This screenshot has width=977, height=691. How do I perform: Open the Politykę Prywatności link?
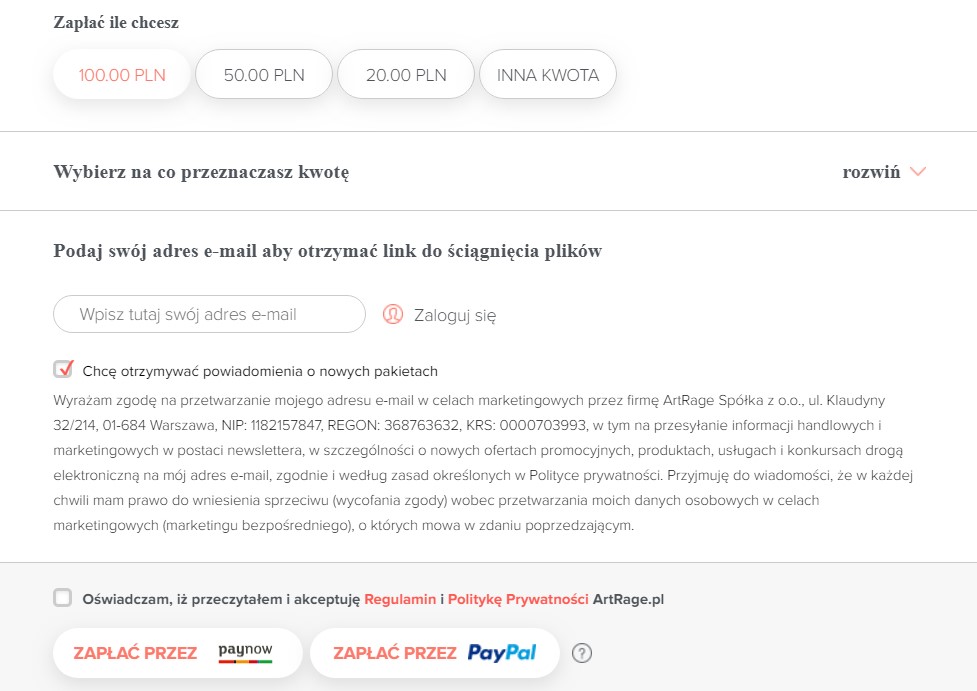pos(518,599)
